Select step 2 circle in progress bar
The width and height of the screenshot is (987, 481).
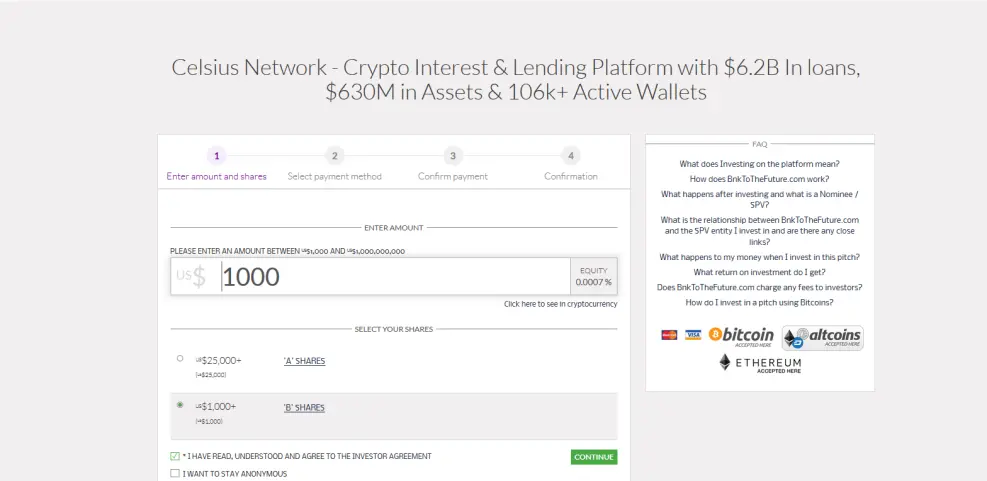click(335, 156)
